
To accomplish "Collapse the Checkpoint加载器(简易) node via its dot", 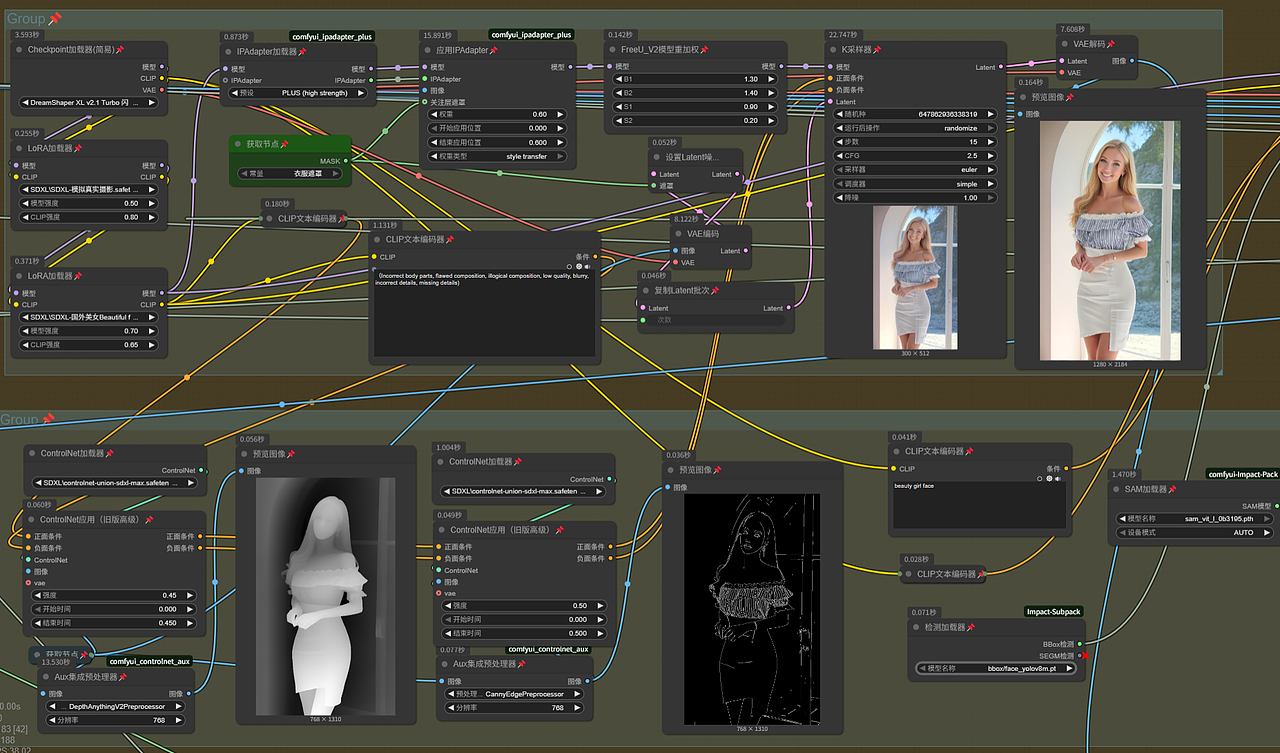I will point(18,49).
